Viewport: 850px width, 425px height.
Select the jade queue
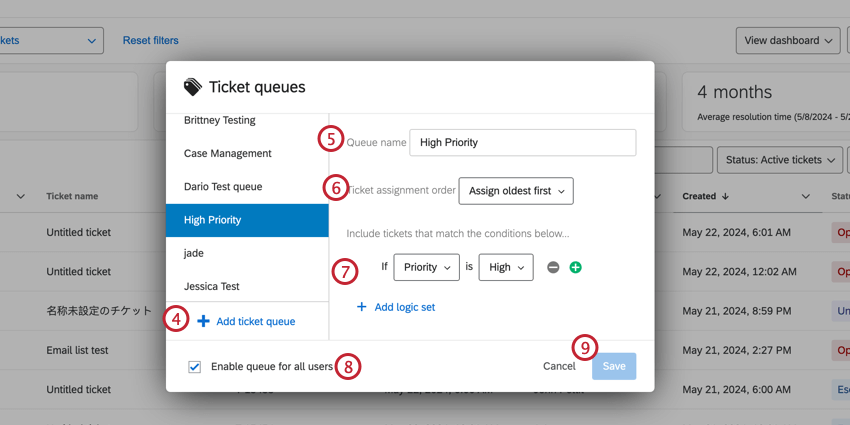(x=194, y=253)
